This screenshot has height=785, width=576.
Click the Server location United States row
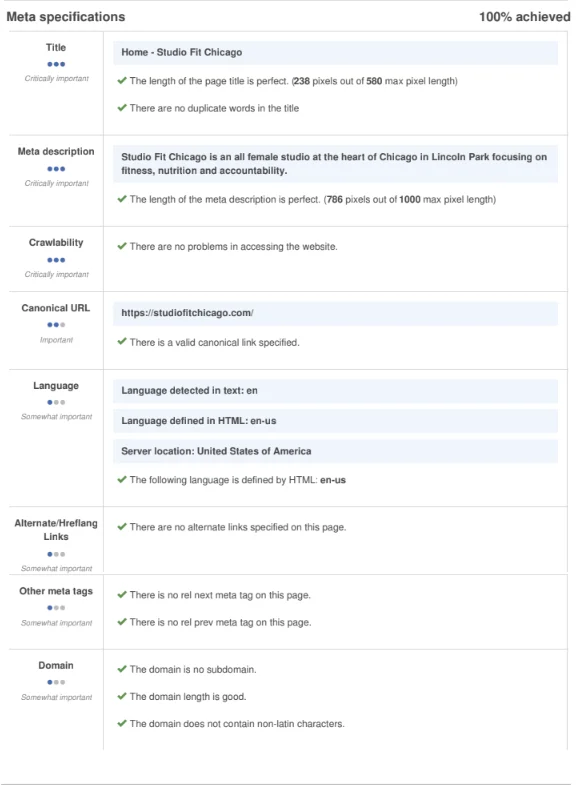(335, 451)
